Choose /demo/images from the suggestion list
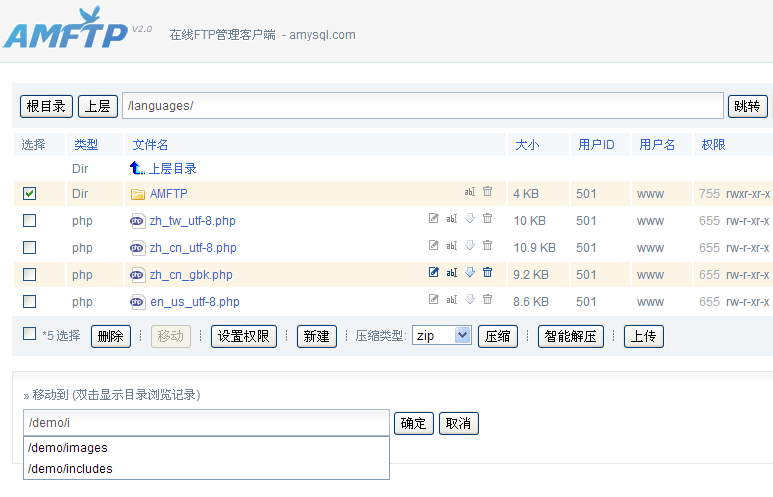This screenshot has width=773, height=497. pos(68,448)
